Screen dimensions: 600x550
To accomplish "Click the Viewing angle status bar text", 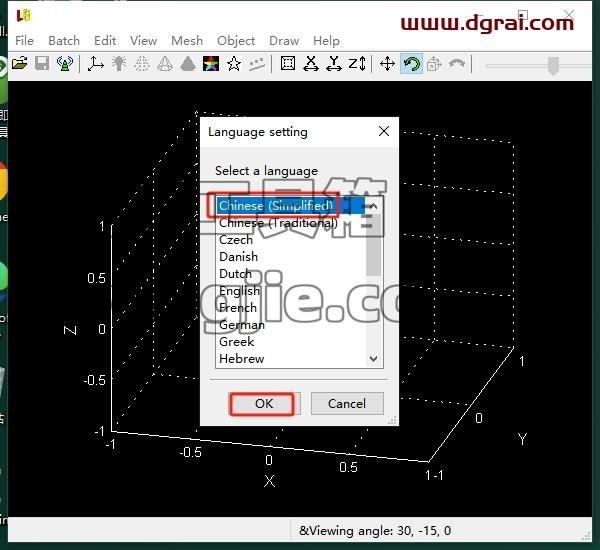I will click(375, 530).
